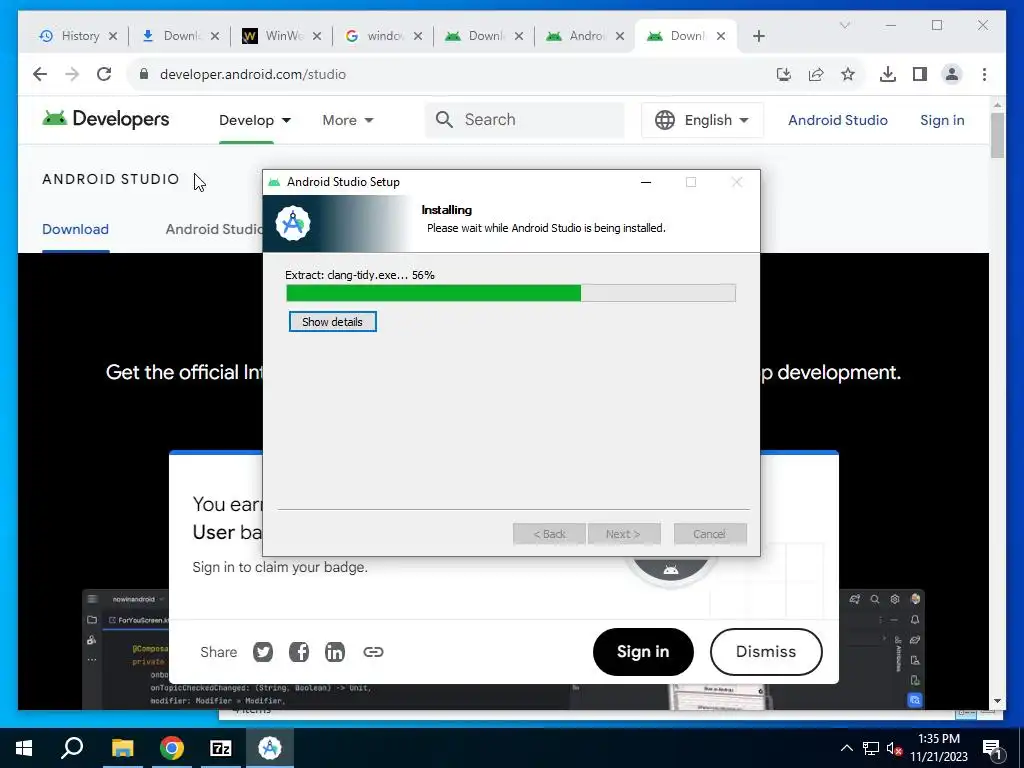1024x768 pixels.
Task: Show hidden system tray icons
Action: tap(846, 748)
